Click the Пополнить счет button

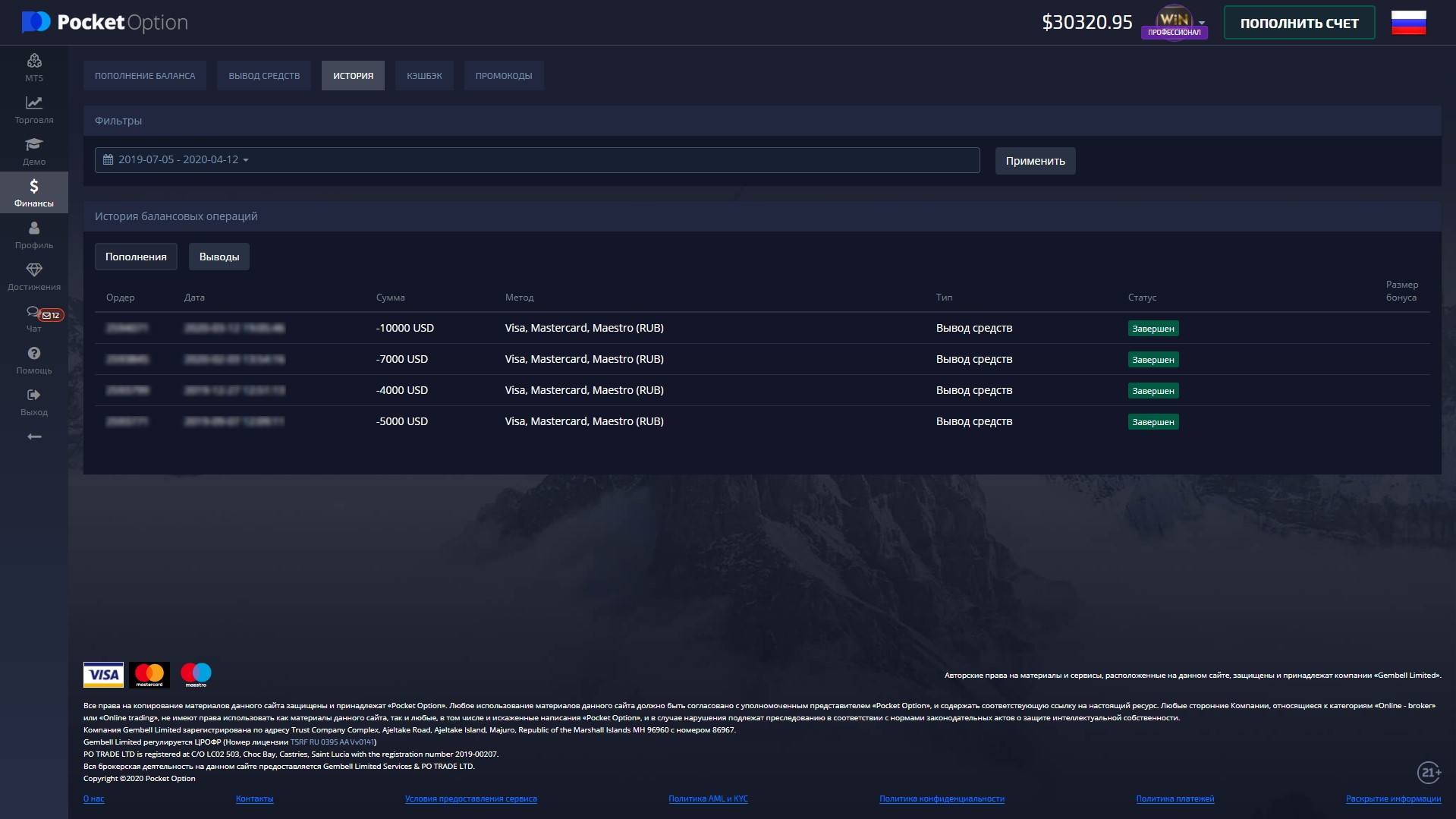pyautogui.click(x=1299, y=24)
